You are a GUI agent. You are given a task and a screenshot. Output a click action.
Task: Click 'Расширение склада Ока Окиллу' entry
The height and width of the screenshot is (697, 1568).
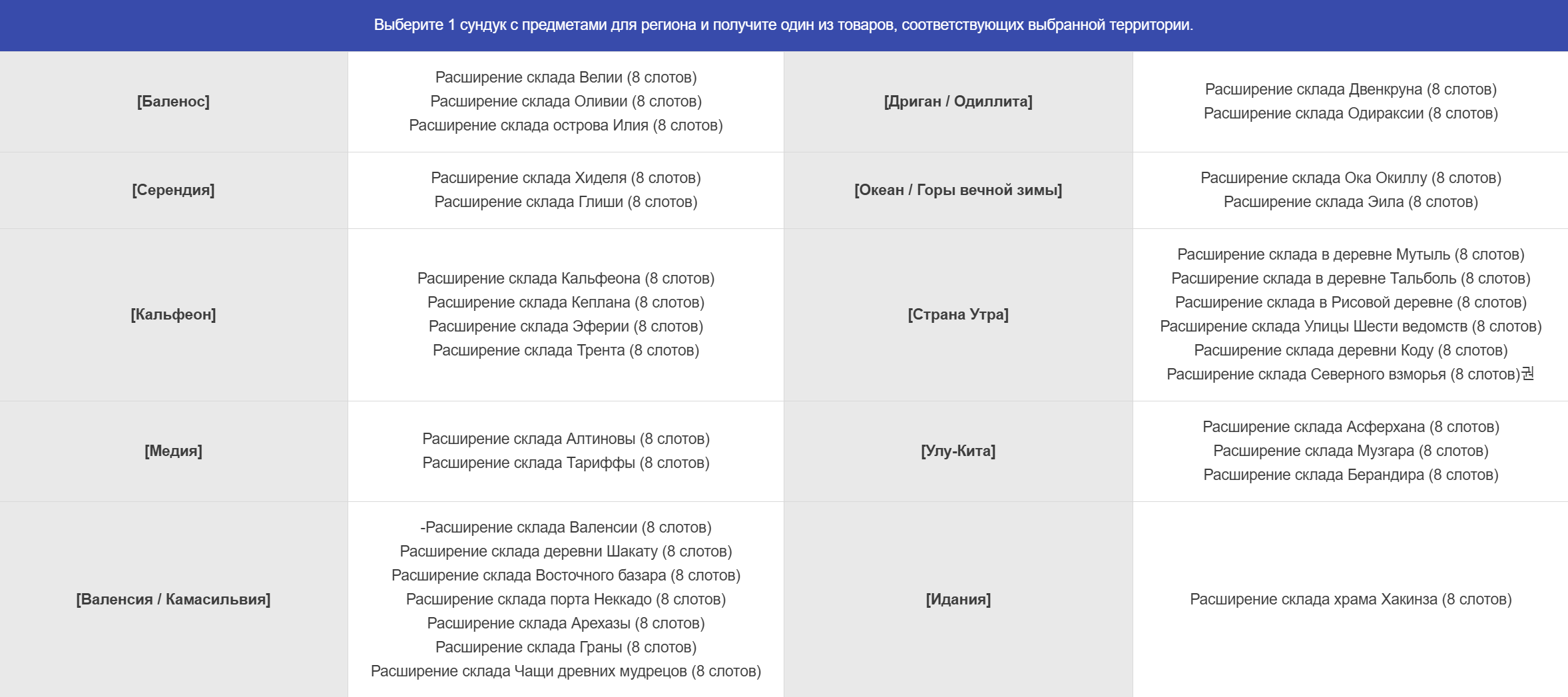pos(1351,178)
